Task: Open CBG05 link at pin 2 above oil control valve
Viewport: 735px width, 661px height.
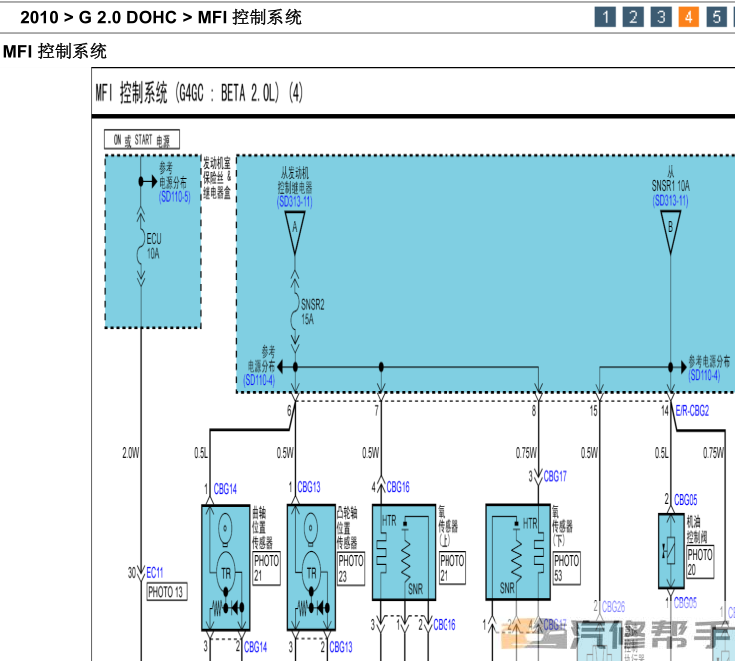Action: tap(685, 500)
